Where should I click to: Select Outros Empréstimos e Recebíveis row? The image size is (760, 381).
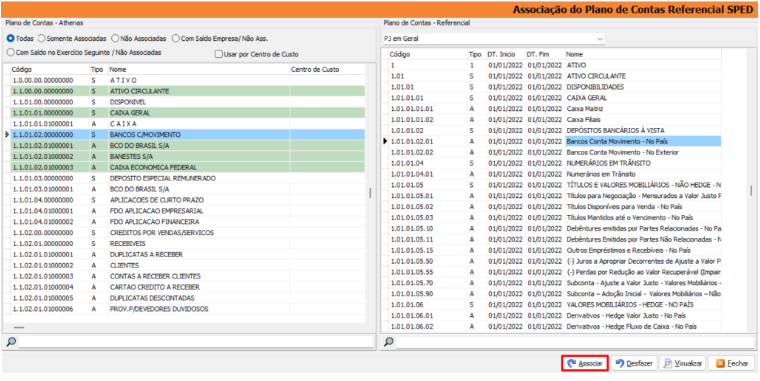[x=555, y=250]
